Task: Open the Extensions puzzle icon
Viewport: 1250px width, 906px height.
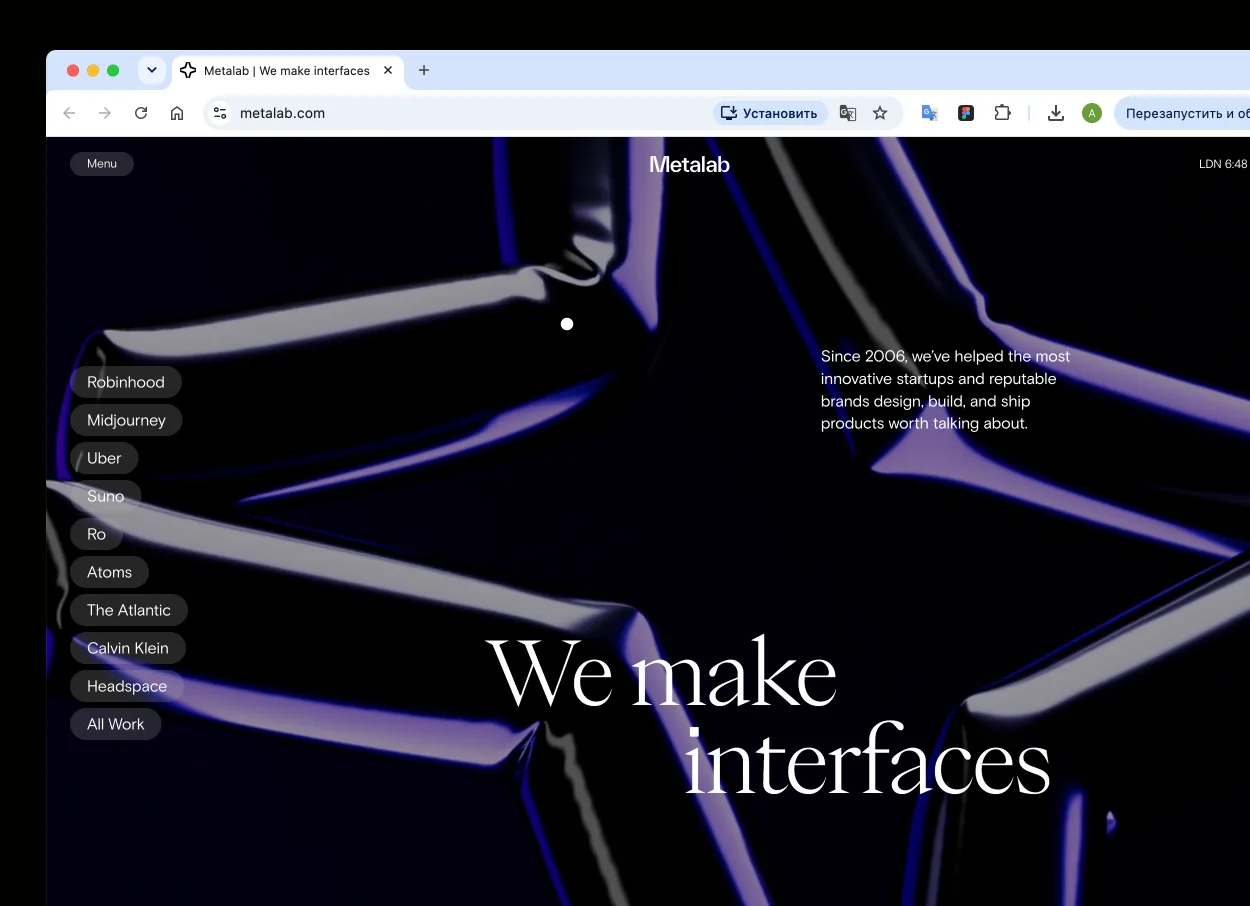Action: pos(1002,113)
